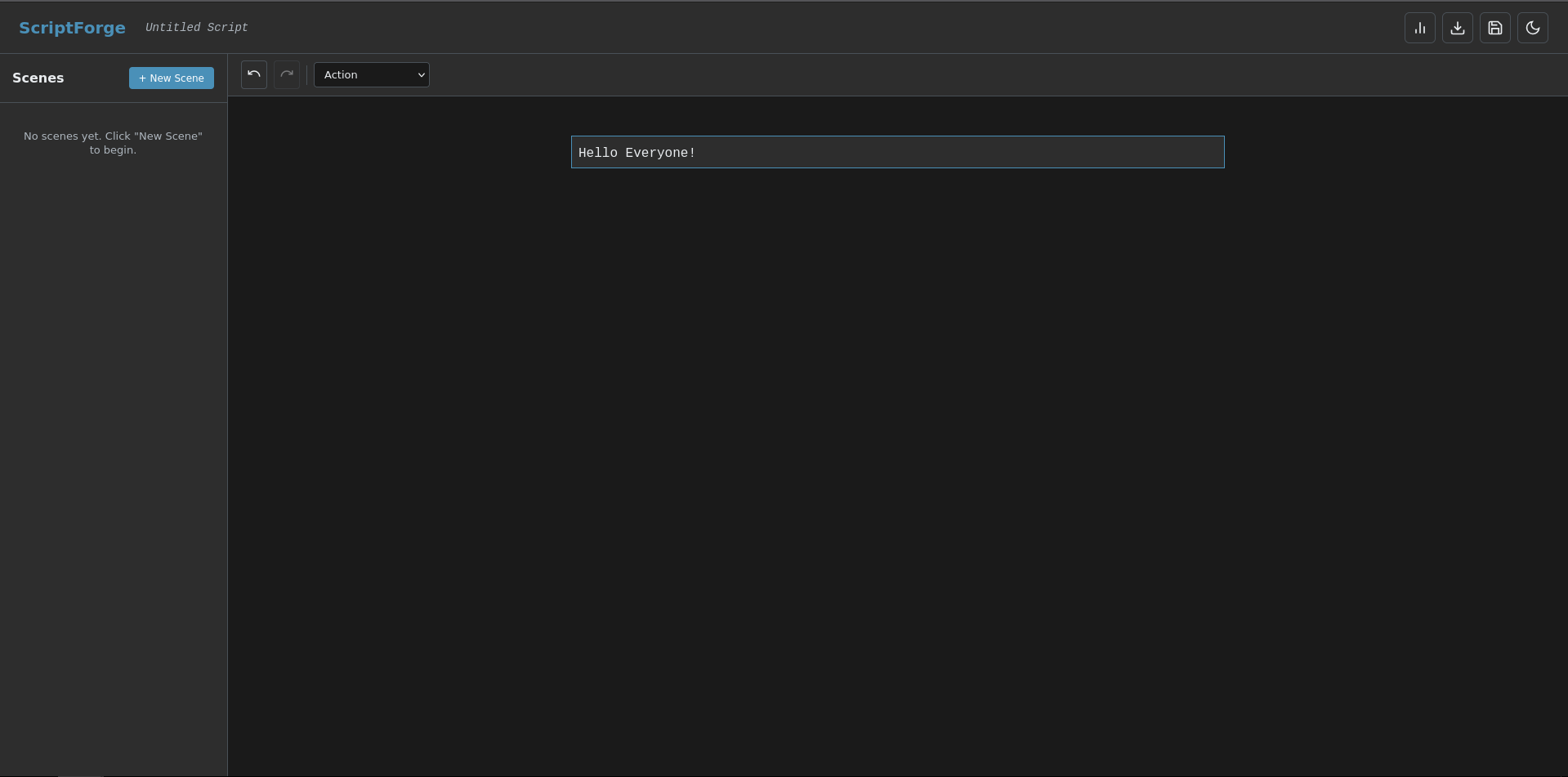Click the vertical separator beside the redo button
This screenshot has width=1568, height=777.
(307, 75)
